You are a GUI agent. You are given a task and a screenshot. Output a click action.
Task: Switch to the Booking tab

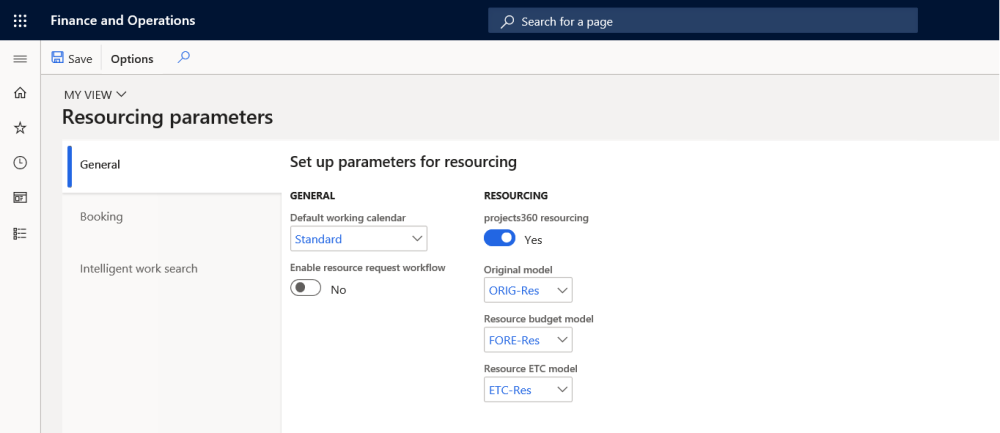pyautogui.click(x=102, y=217)
